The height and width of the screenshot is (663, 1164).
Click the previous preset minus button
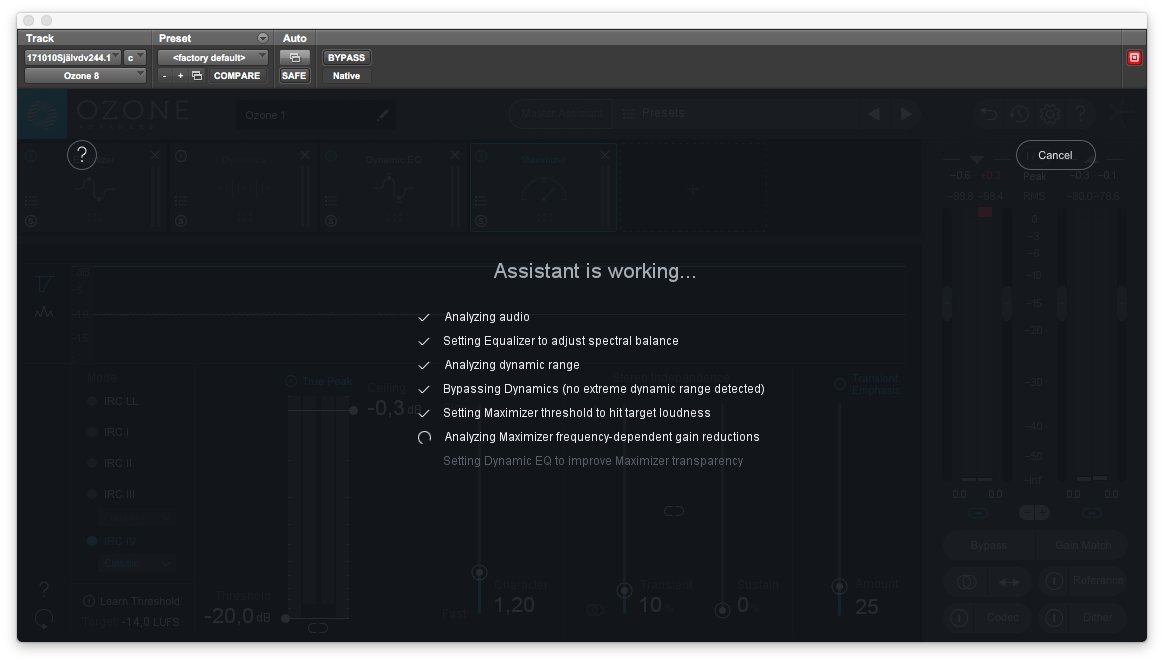click(164, 76)
